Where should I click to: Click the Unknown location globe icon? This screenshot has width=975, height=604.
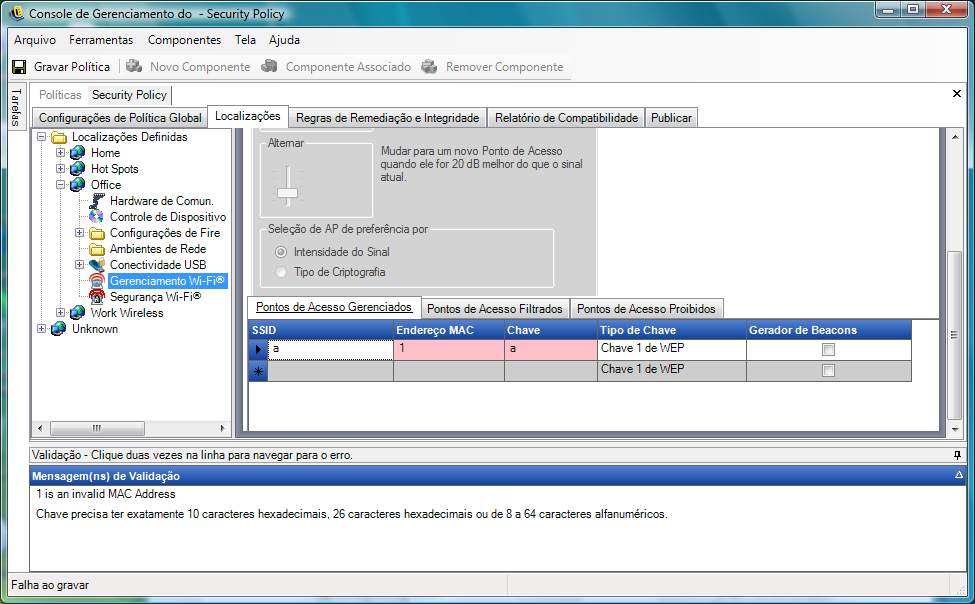[58, 329]
